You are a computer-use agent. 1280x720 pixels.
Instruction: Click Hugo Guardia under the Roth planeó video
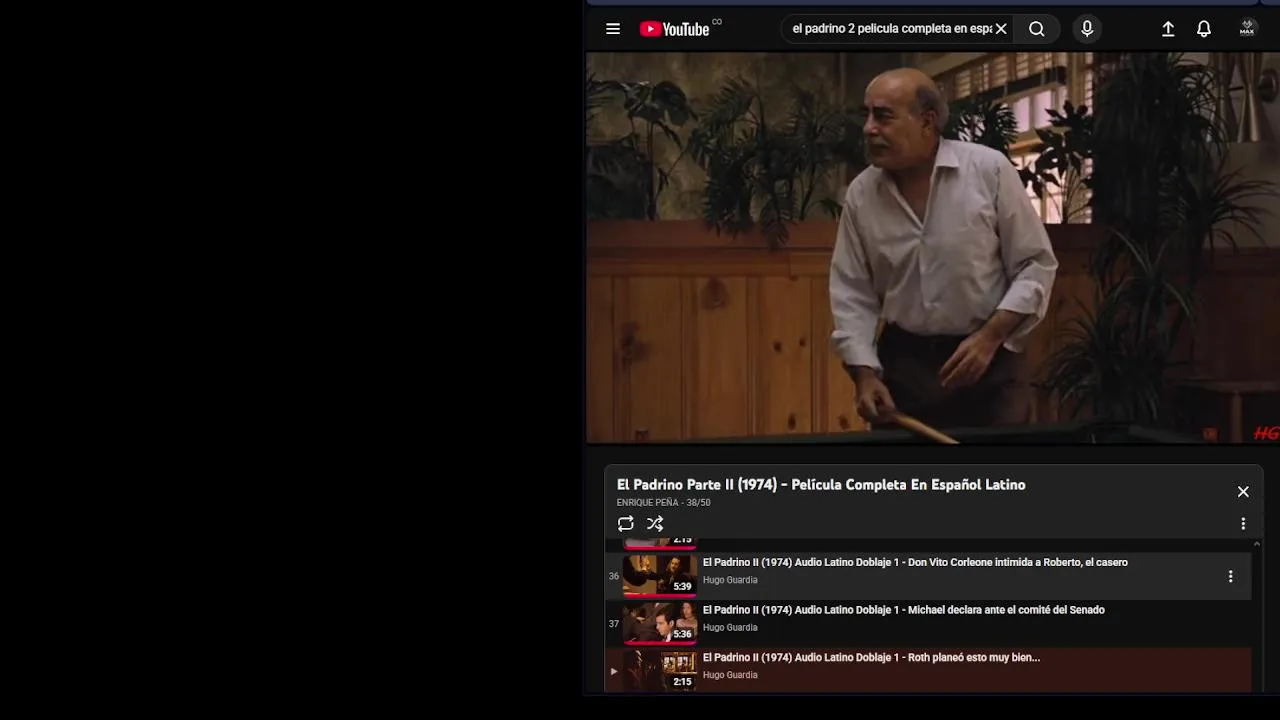(x=730, y=675)
